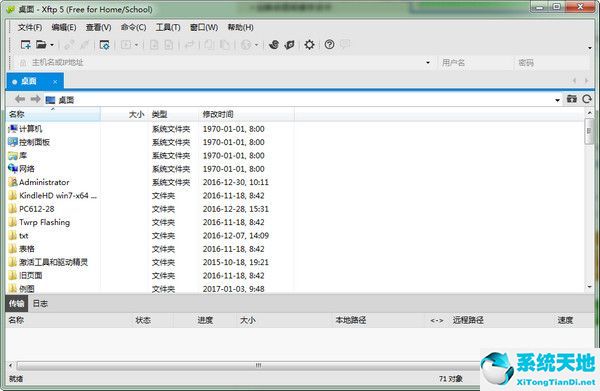Click the Open Session folder icon

tap(41, 45)
